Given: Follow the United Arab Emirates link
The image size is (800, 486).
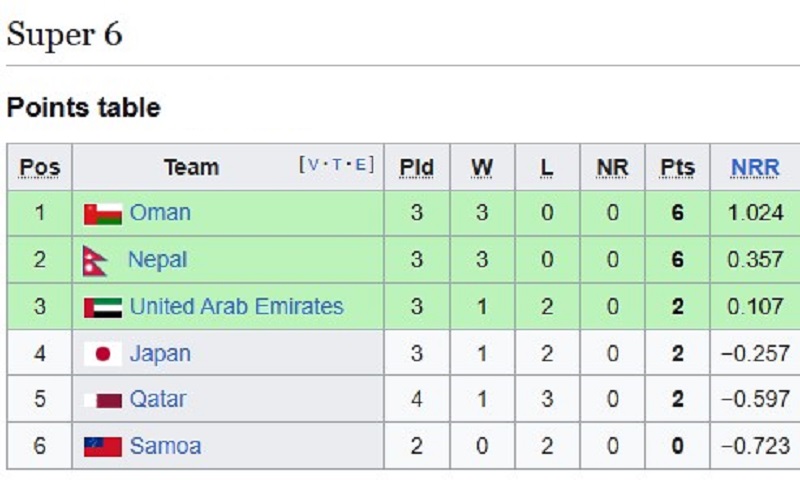Looking at the screenshot, I should point(236,306).
